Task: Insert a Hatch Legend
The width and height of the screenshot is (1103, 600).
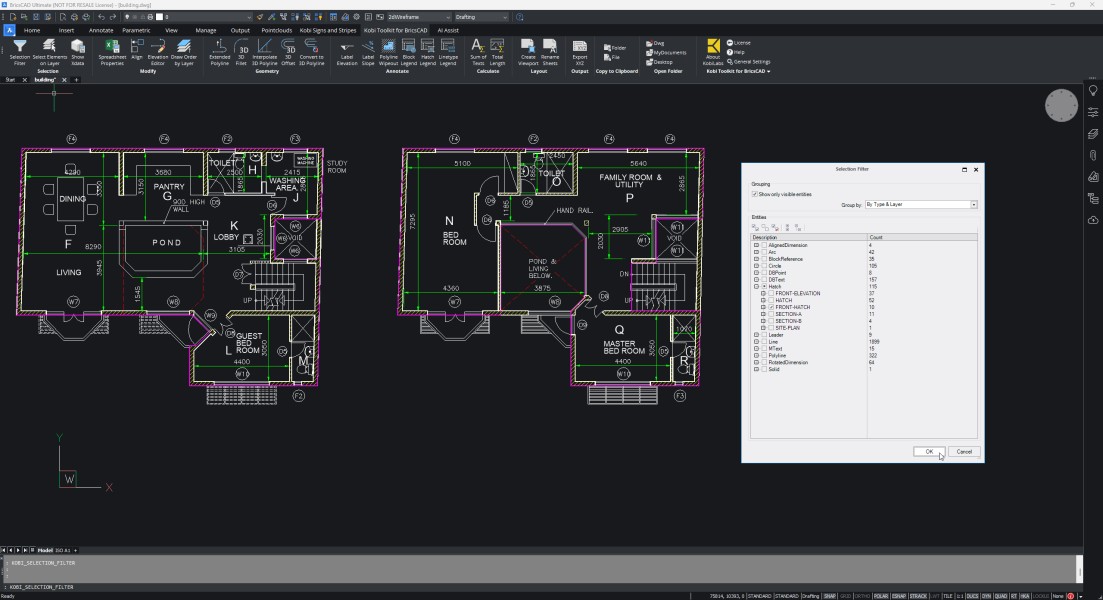Action: click(x=428, y=53)
